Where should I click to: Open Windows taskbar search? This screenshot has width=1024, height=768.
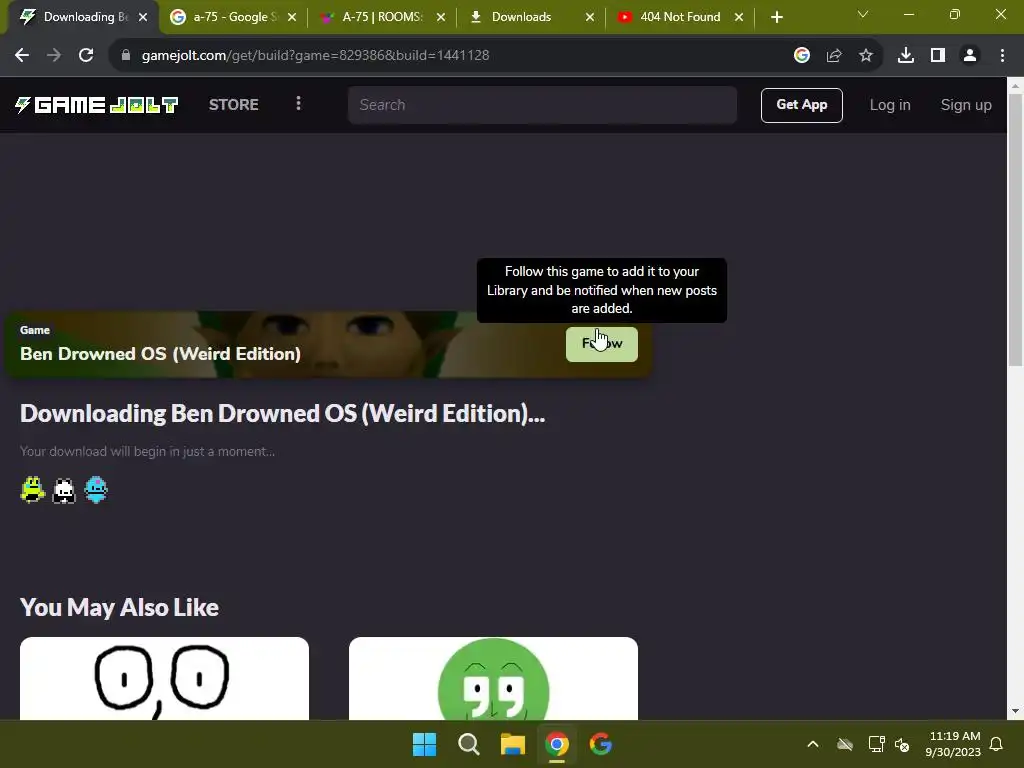tap(468, 744)
